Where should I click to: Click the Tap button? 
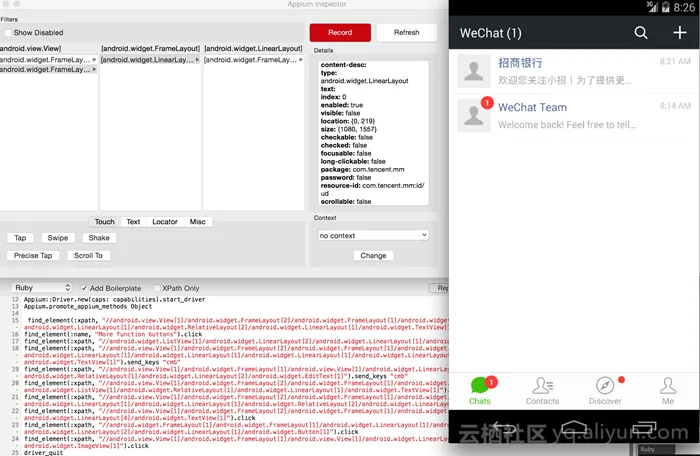coord(20,238)
